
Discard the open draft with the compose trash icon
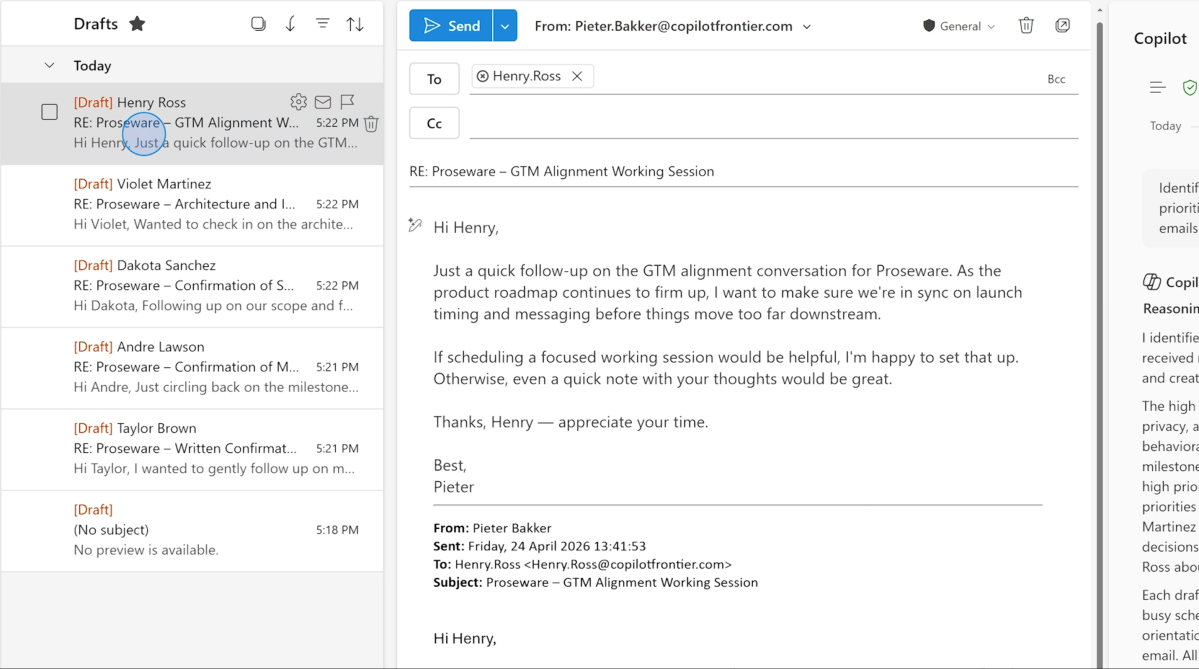1026,24
